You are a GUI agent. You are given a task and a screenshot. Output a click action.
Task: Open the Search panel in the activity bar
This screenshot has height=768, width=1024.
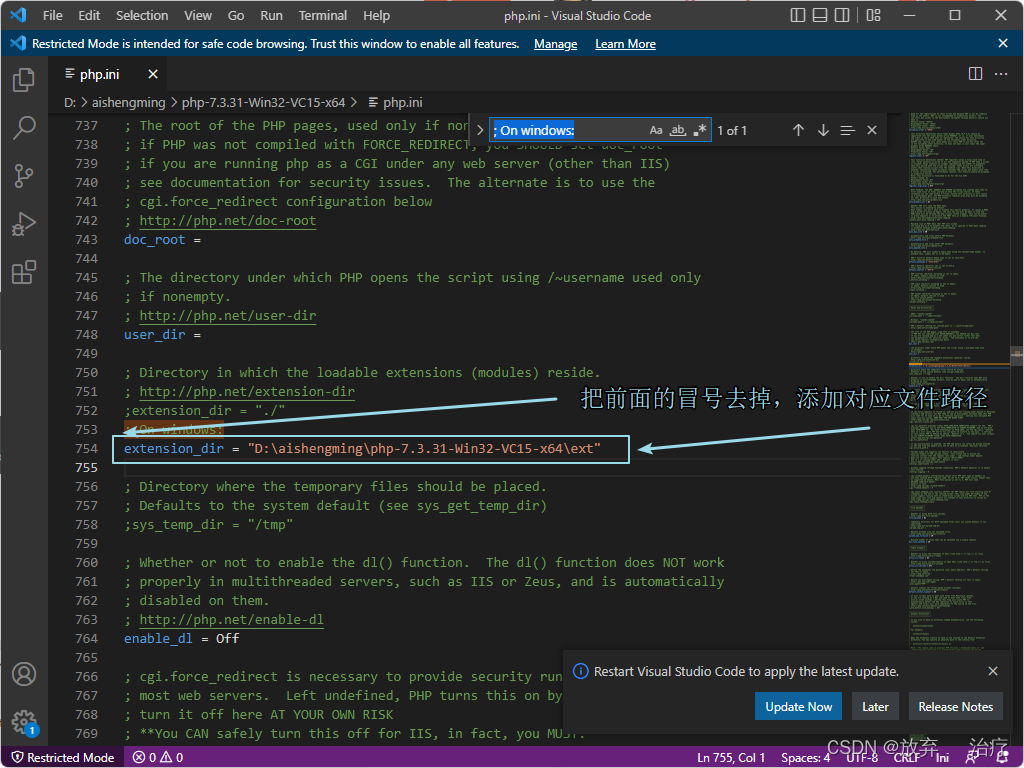24,128
